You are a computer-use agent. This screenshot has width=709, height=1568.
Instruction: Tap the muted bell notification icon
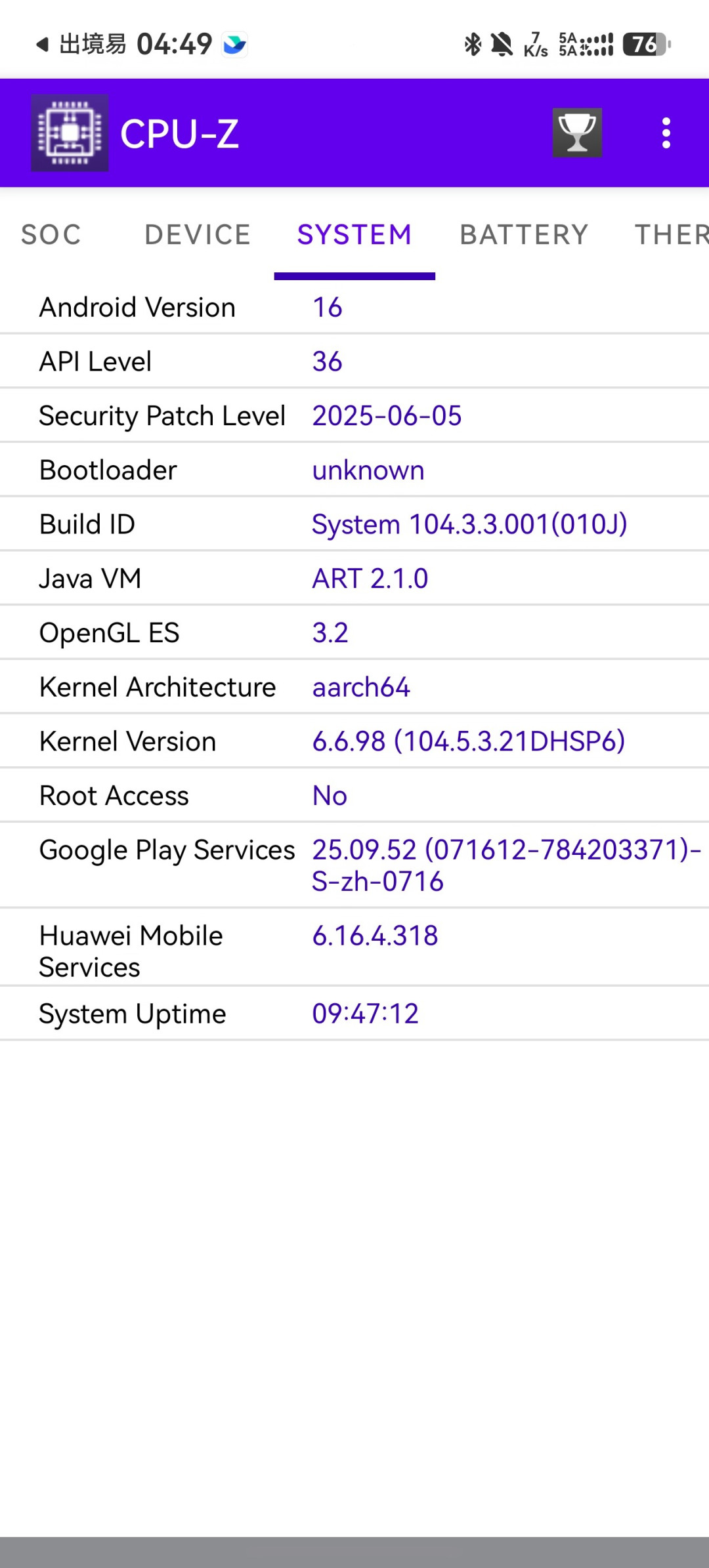pos(502,45)
